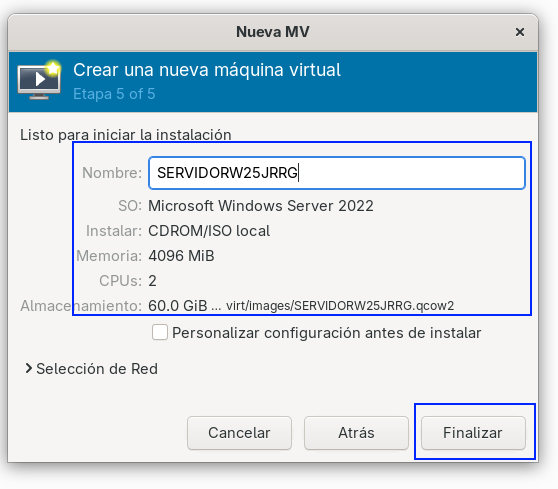
Task: Click Finalizar to start installation
Action: pyautogui.click(x=473, y=433)
